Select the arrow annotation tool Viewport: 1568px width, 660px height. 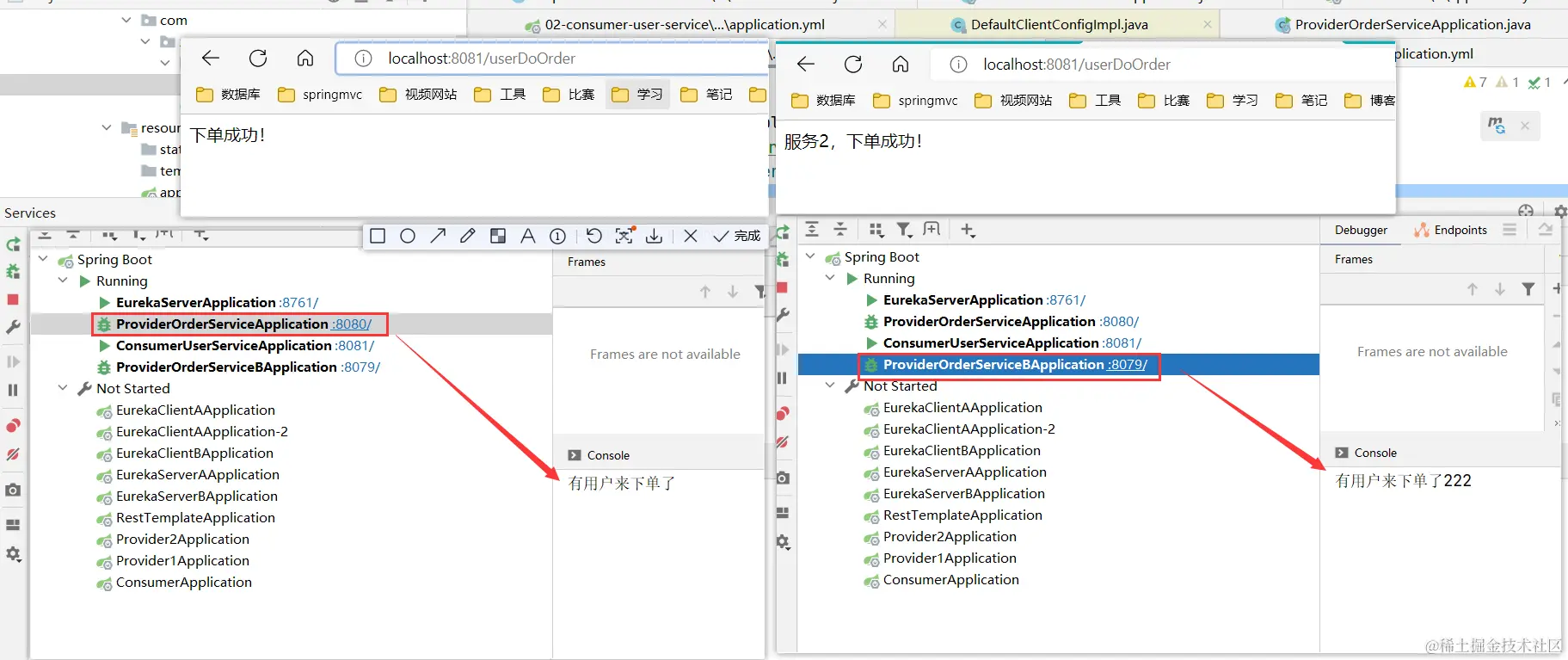coord(438,236)
